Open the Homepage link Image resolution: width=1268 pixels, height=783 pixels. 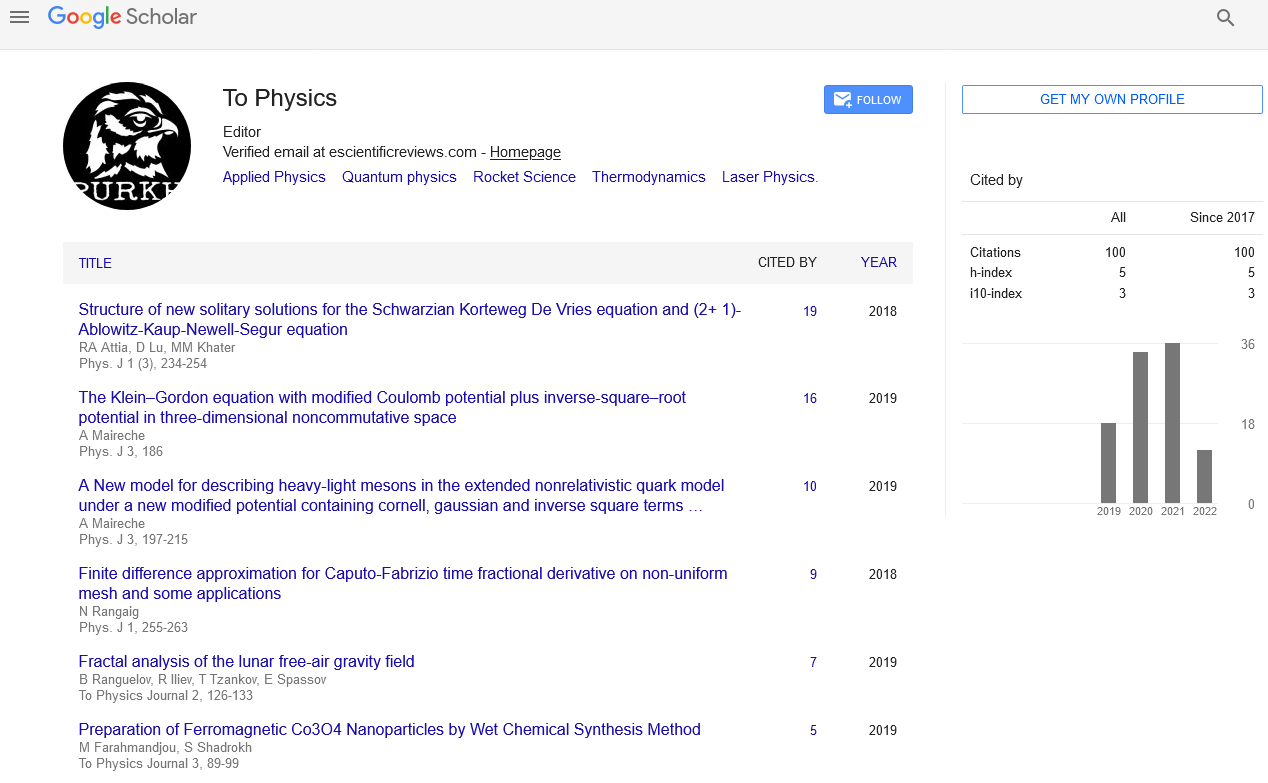tap(525, 152)
